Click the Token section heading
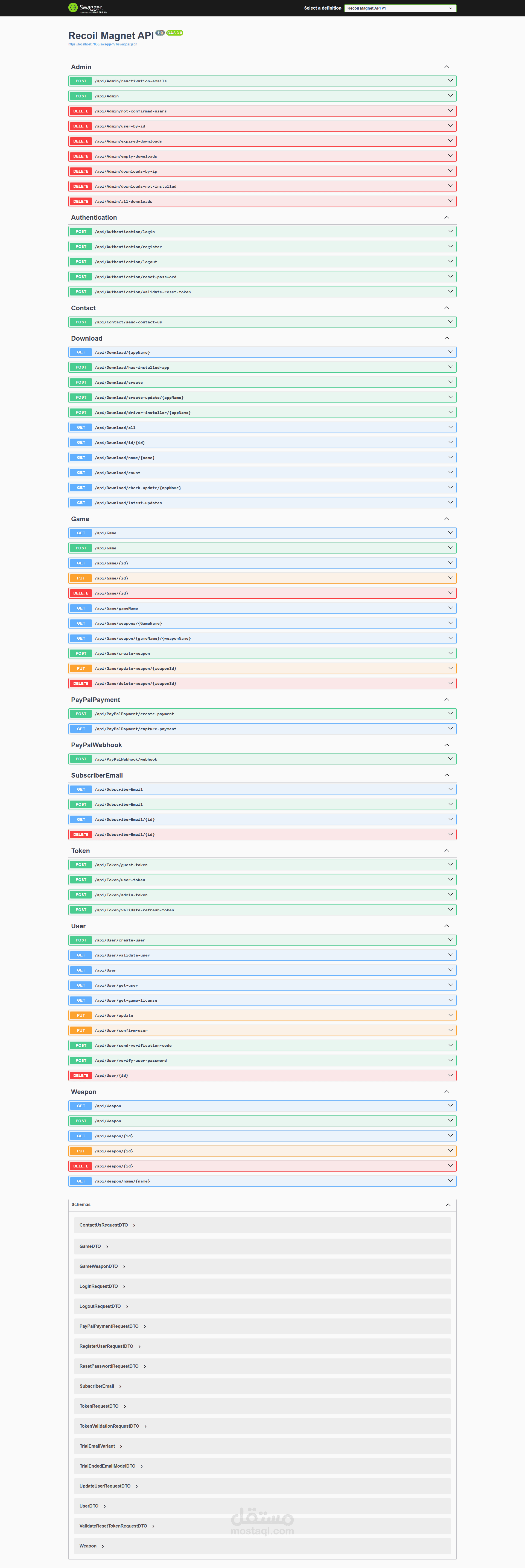525x1568 pixels. 80,851
